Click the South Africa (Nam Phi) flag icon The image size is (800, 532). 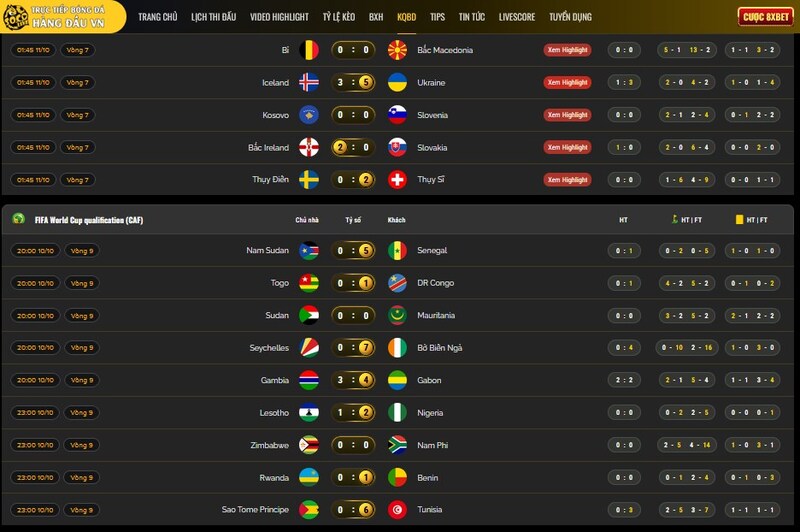coord(397,445)
